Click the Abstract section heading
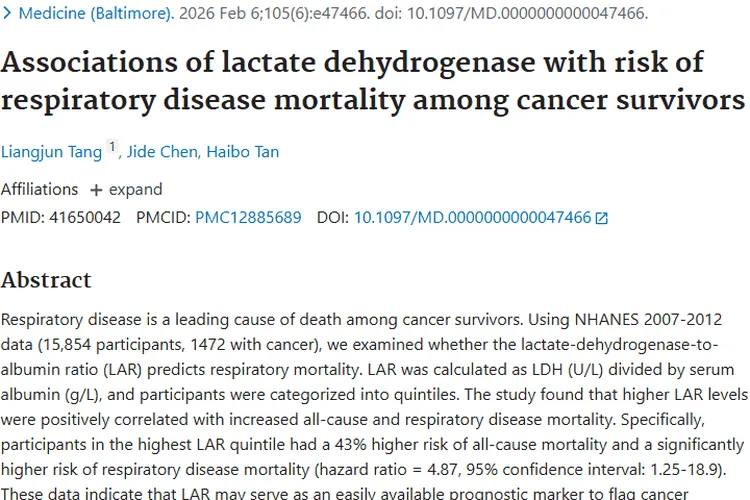Screen dimensions: 750x500 tap(46, 279)
